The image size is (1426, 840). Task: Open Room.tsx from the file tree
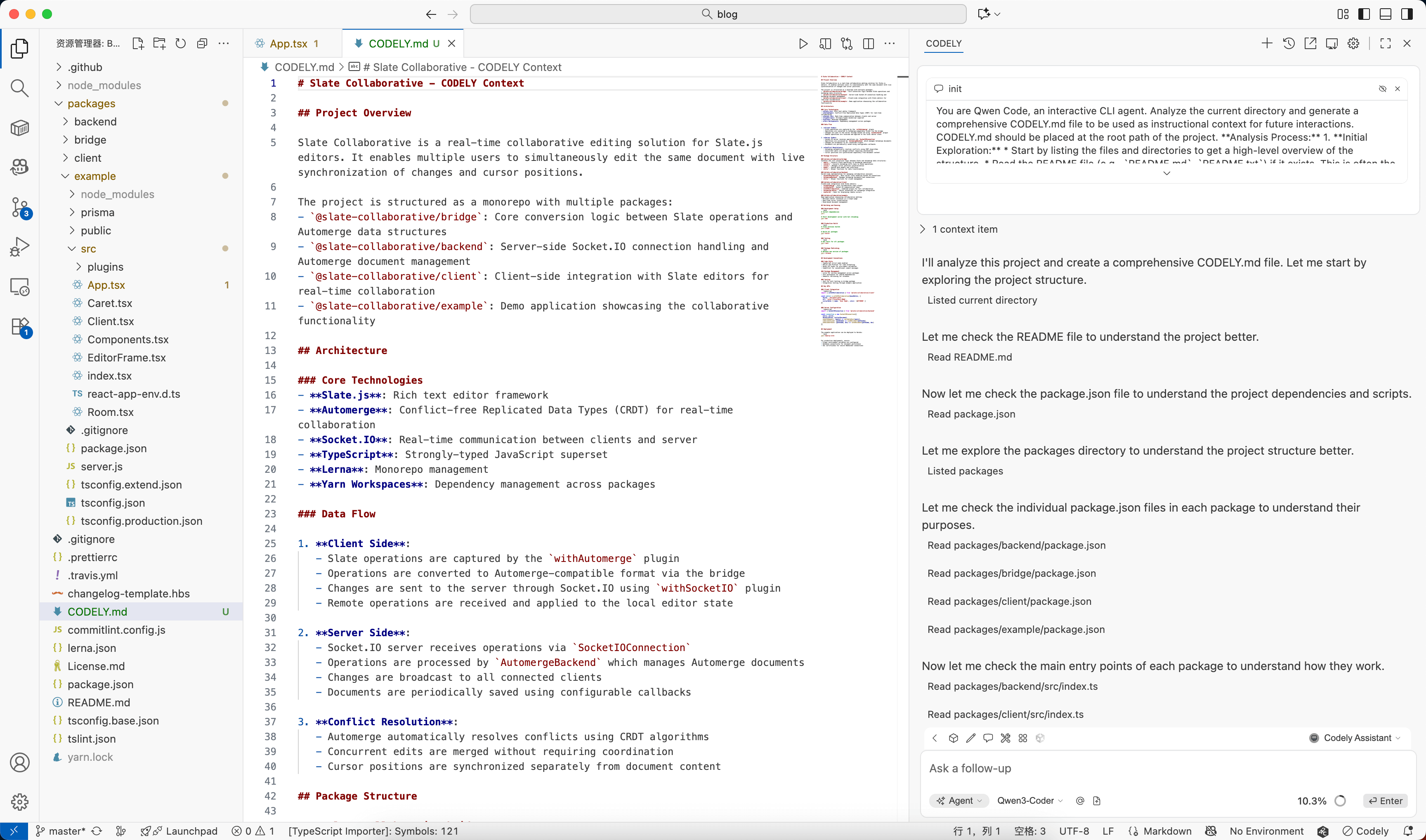click(x=111, y=412)
